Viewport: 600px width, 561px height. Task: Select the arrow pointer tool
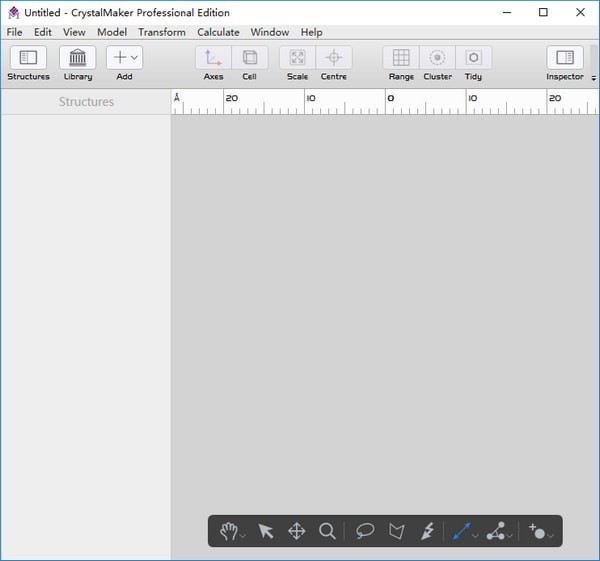[266, 531]
